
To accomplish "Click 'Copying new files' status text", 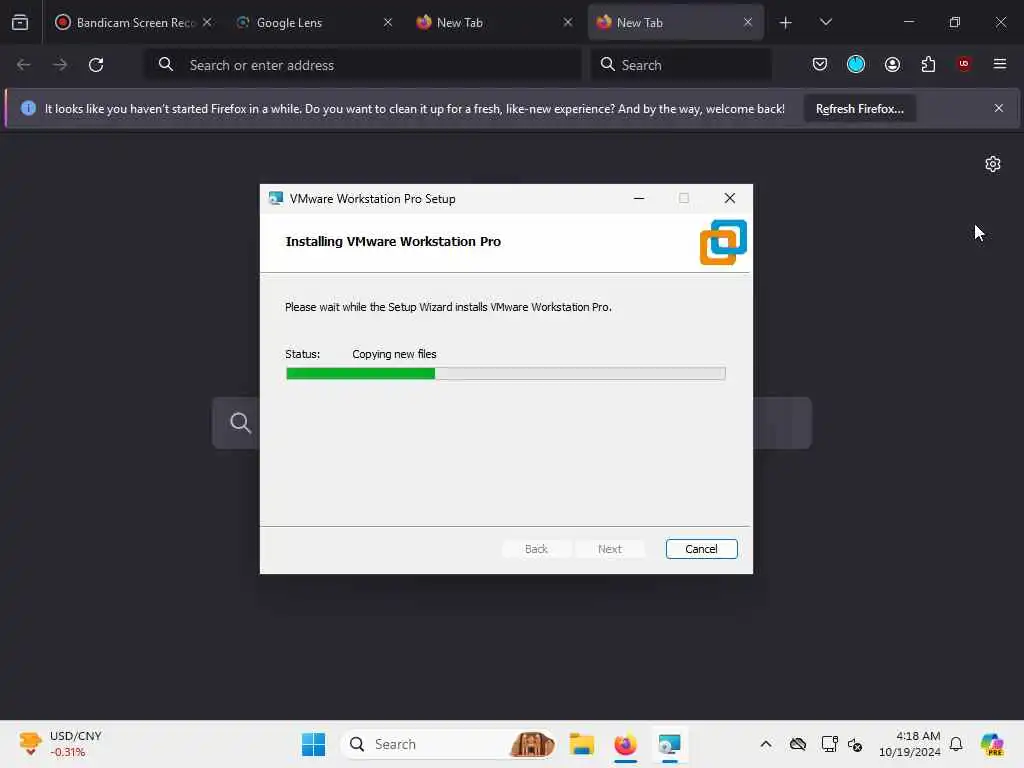I will tap(394, 354).
